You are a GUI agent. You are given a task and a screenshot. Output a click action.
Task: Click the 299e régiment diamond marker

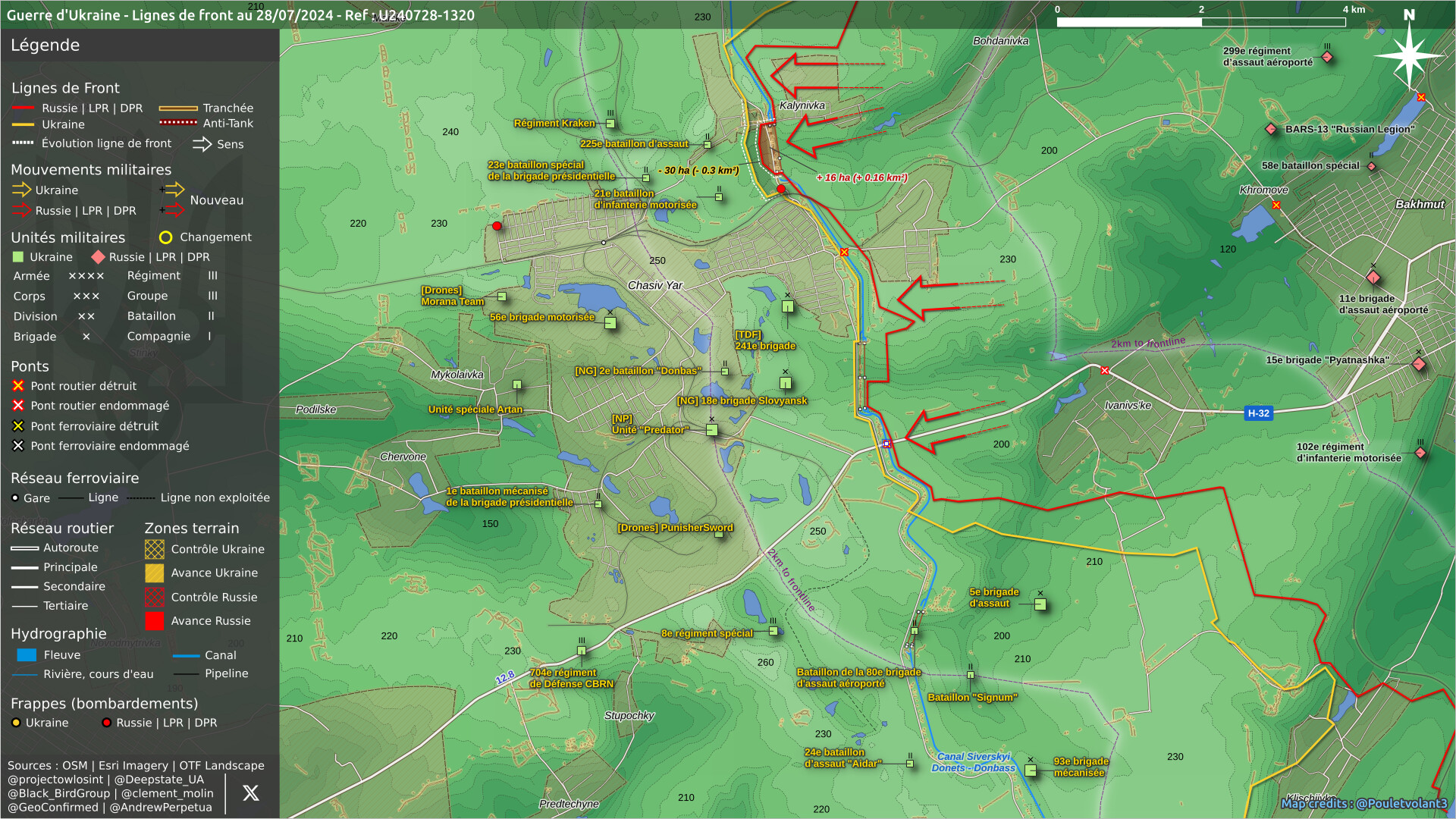1327,57
